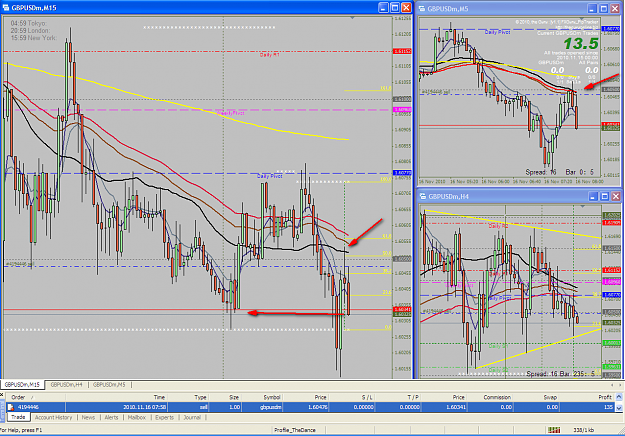Click the Swap column header
625x436 pixels.
(x=536, y=397)
